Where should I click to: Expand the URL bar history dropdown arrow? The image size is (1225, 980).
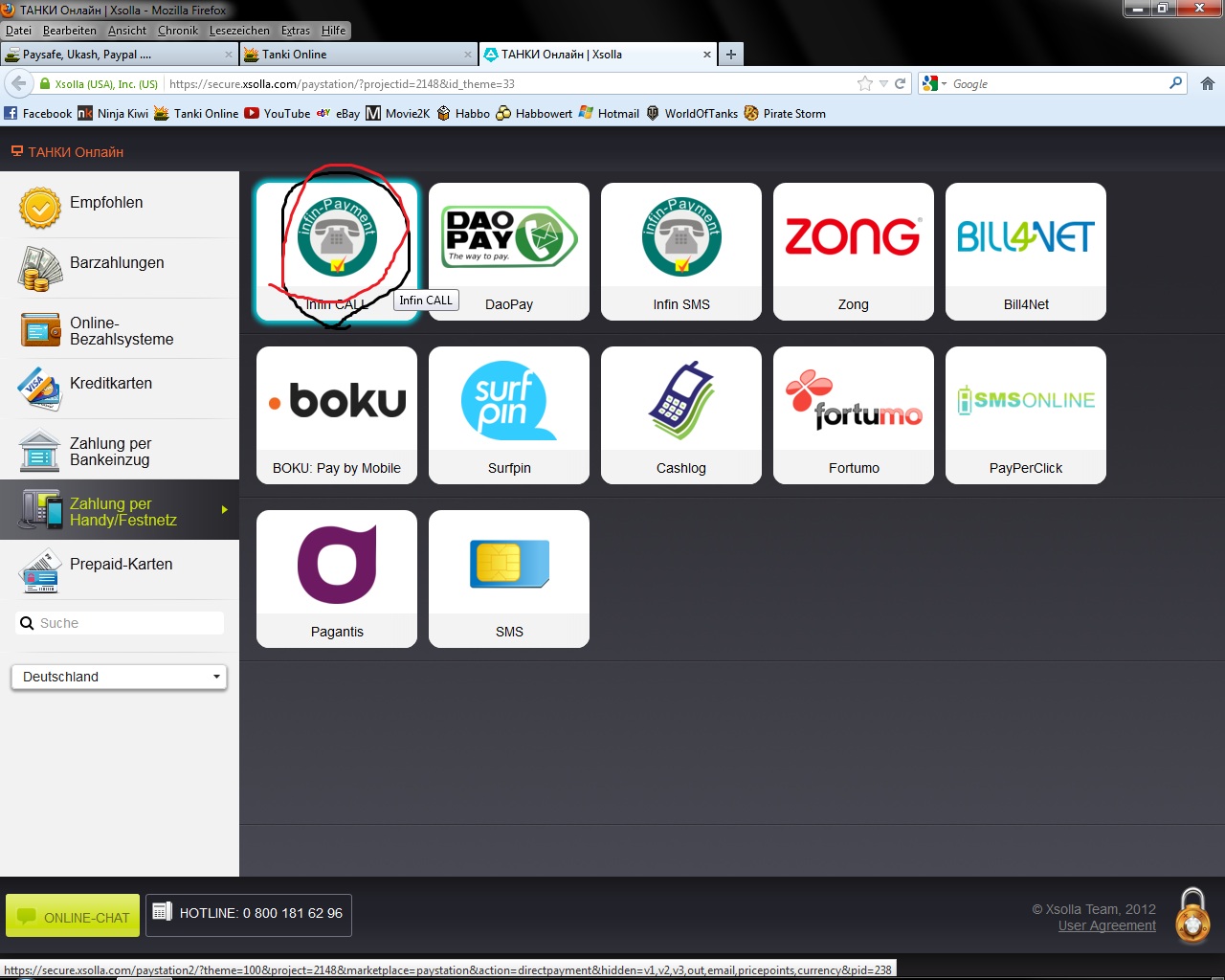(x=883, y=84)
